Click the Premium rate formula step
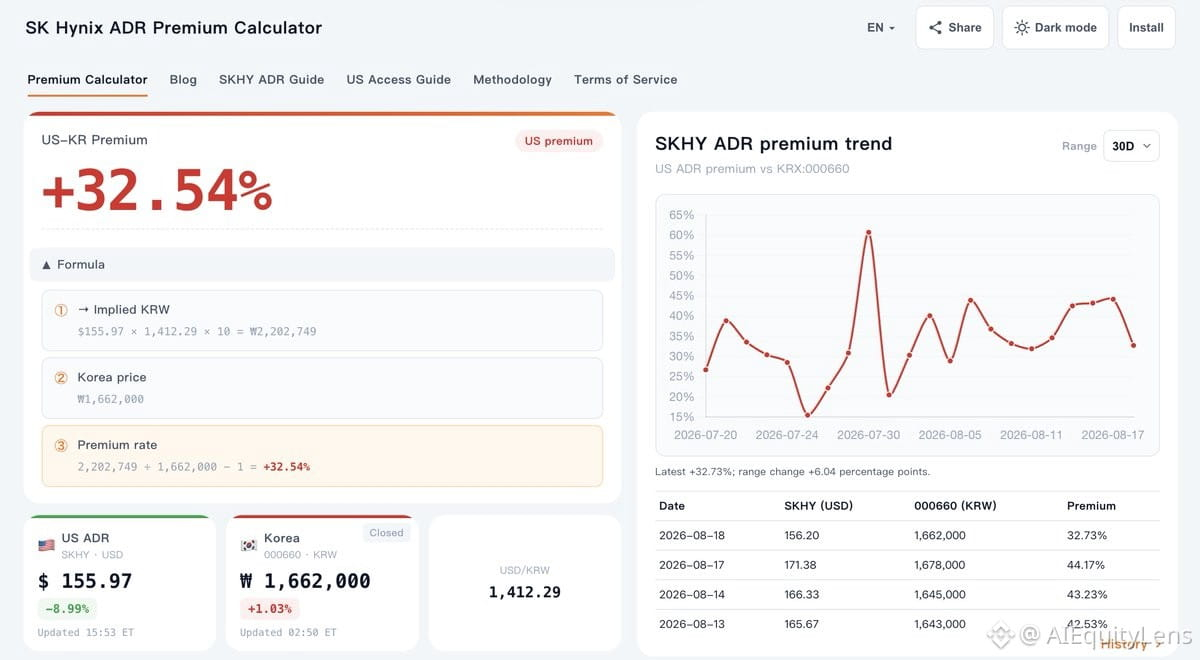Viewport: 1200px width, 660px height. 322,456
